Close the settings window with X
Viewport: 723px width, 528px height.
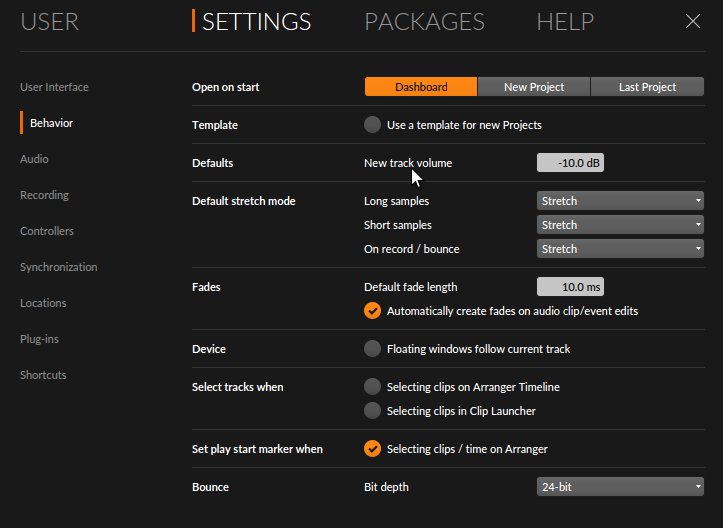click(693, 22)
